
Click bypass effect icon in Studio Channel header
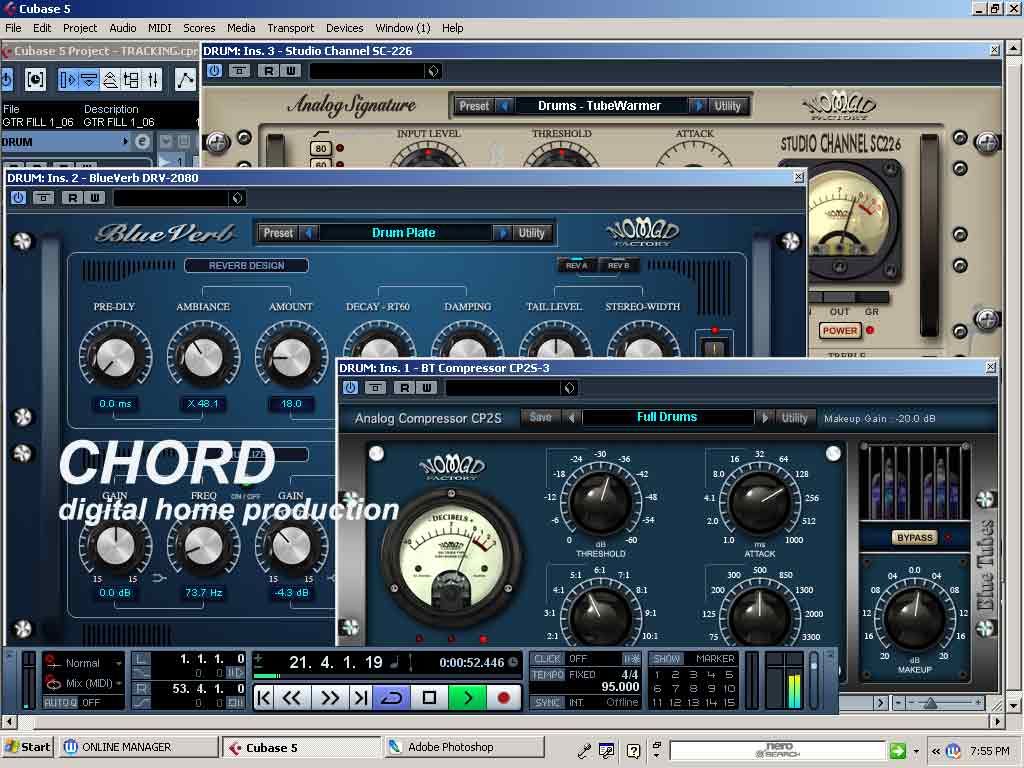(x=240, y=71)
